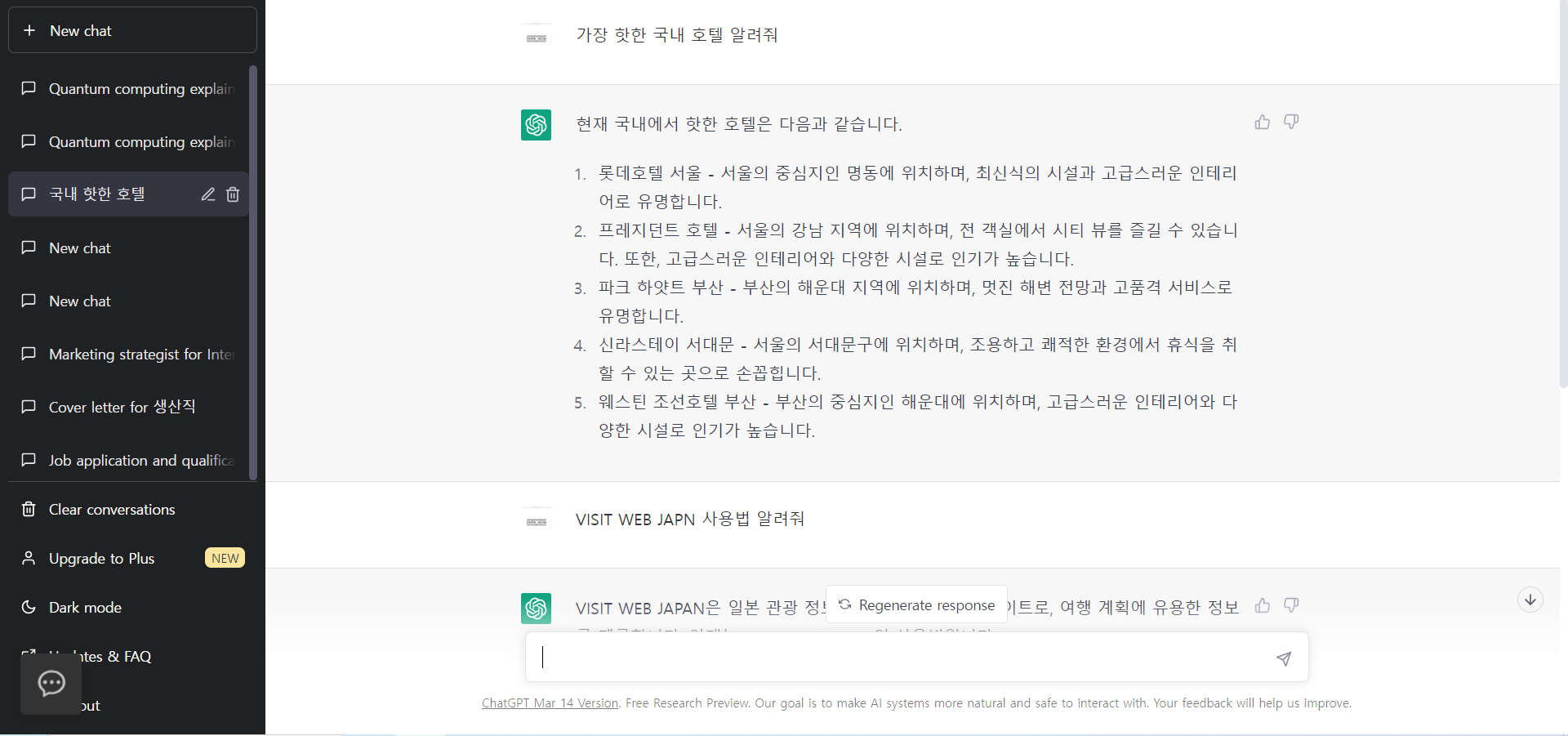Thumbs down the hotel list response
This screenshot has width=1568, height=736.
1291,122
